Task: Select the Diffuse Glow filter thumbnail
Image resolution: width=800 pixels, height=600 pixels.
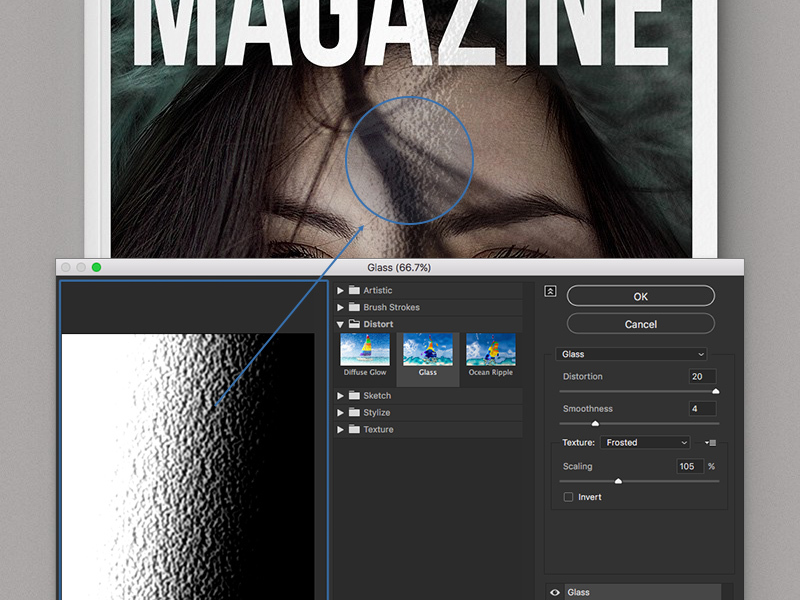Action: click(x=365, y=350)
